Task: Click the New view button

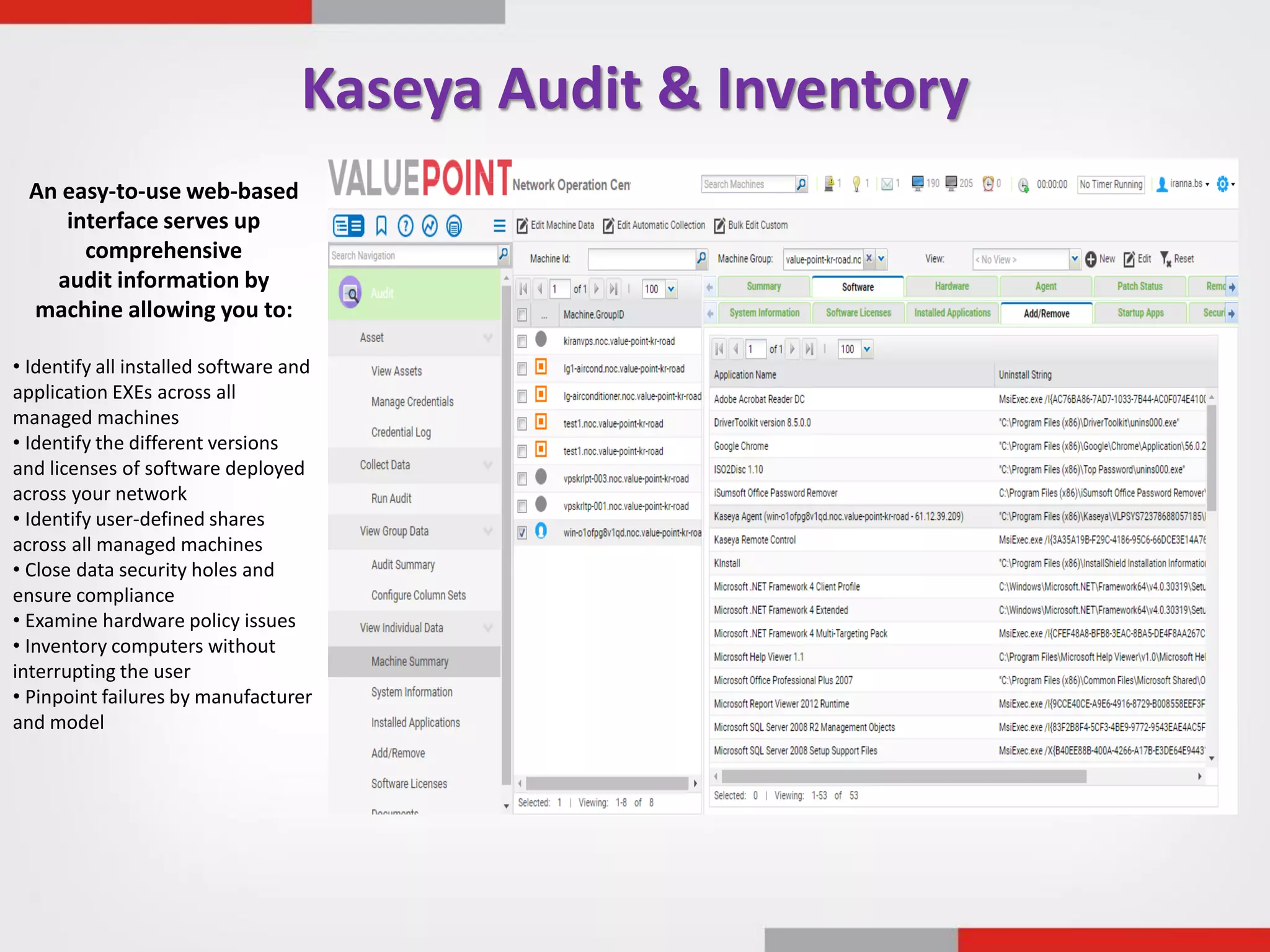Action: click(x=1100, y=259)
